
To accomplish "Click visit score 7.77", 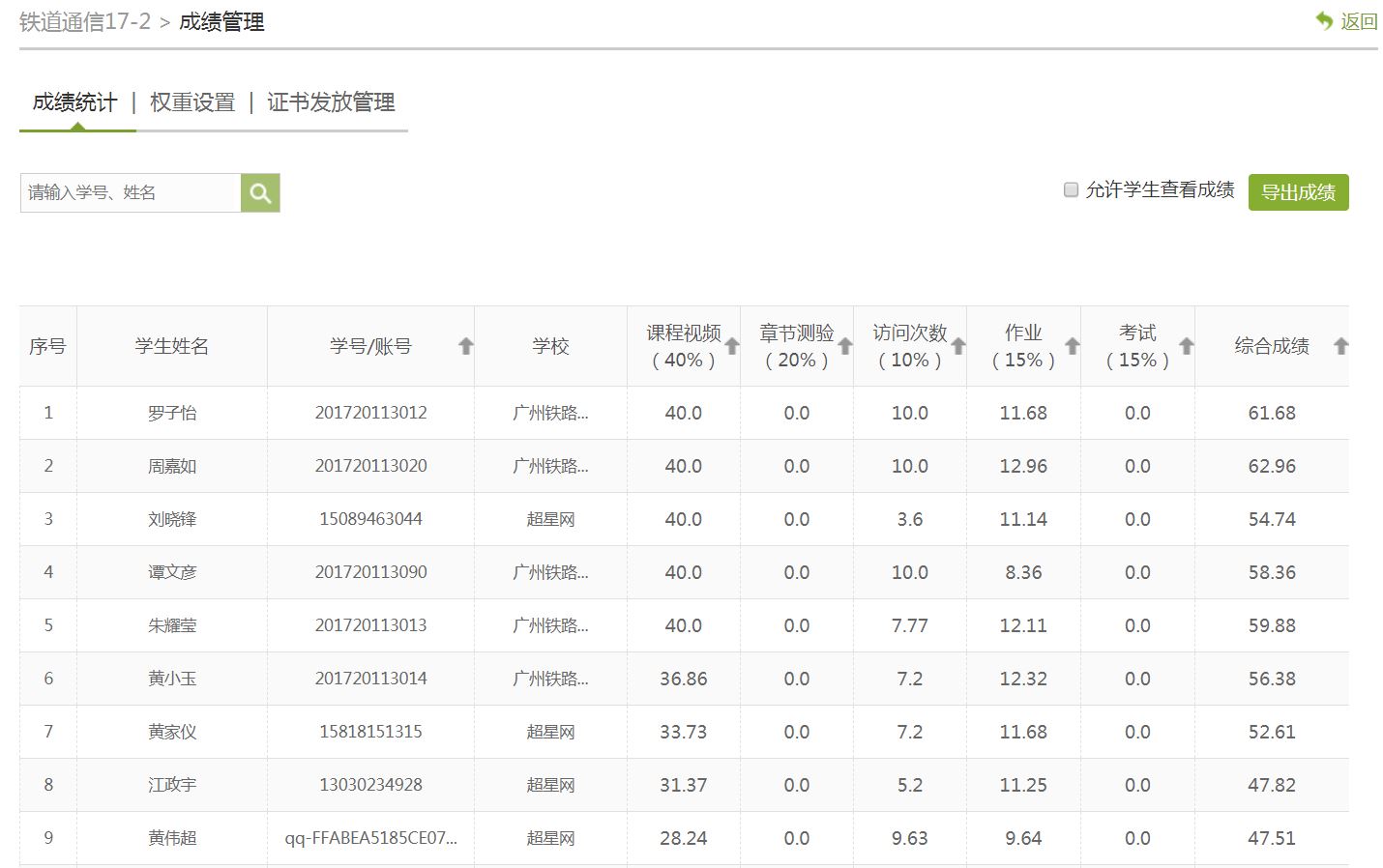I will [910, 625].
